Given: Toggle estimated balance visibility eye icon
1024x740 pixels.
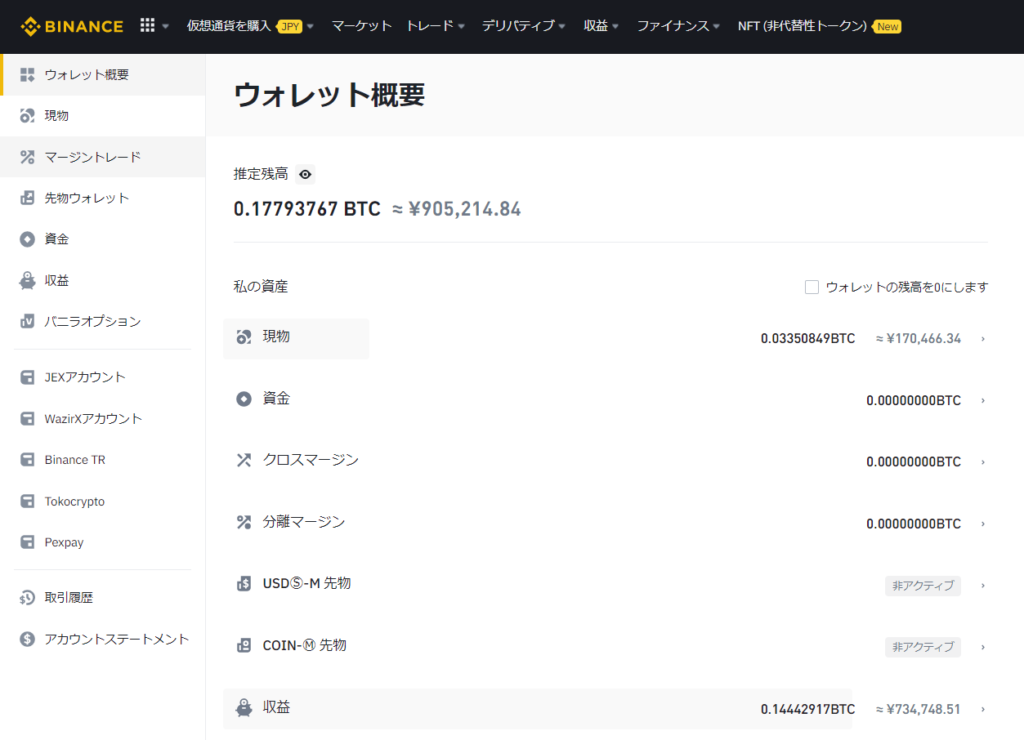Looking at the screenshot, I should click(x=306, y=175).
